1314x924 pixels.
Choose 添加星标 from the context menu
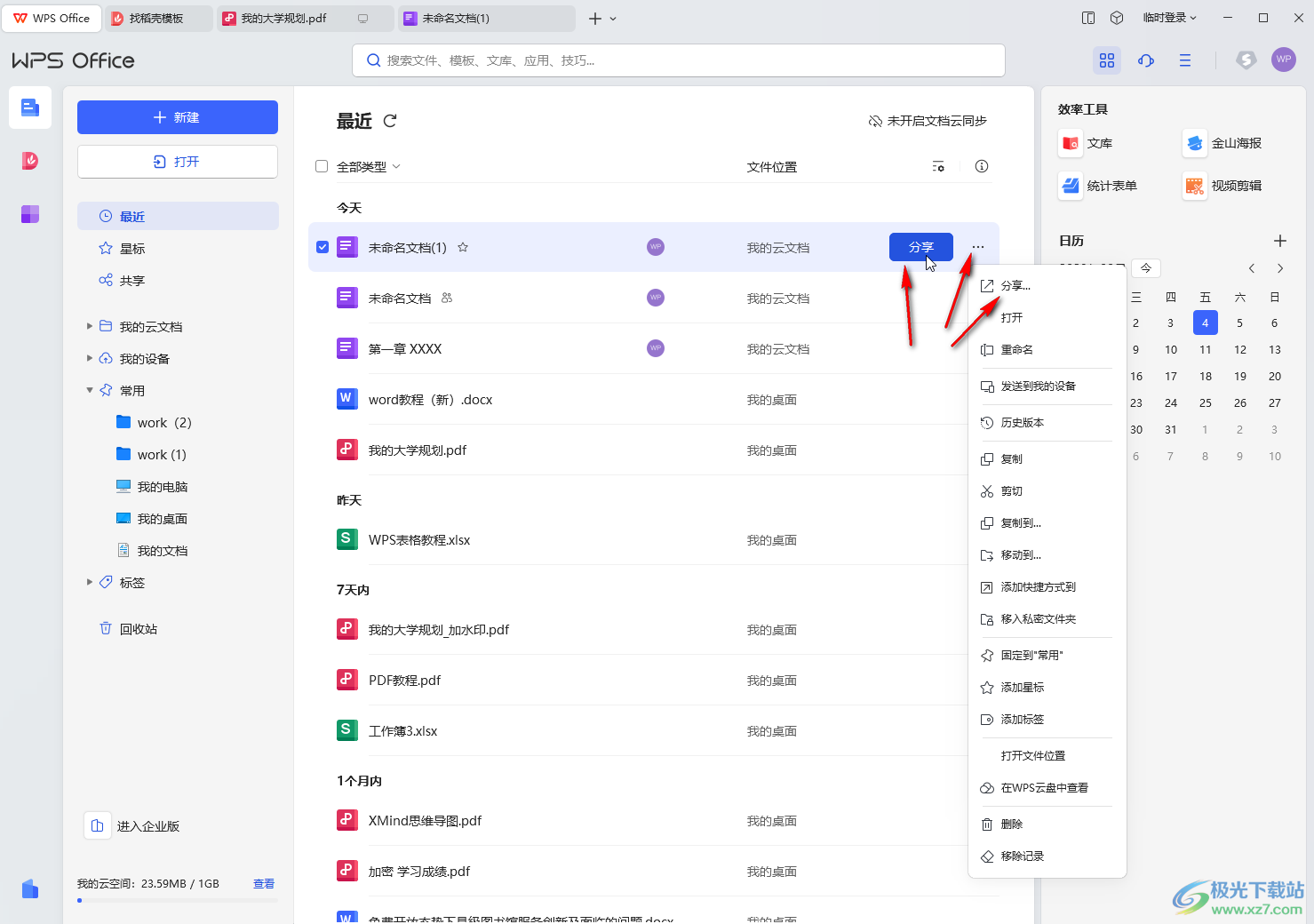pos(1047,688)
